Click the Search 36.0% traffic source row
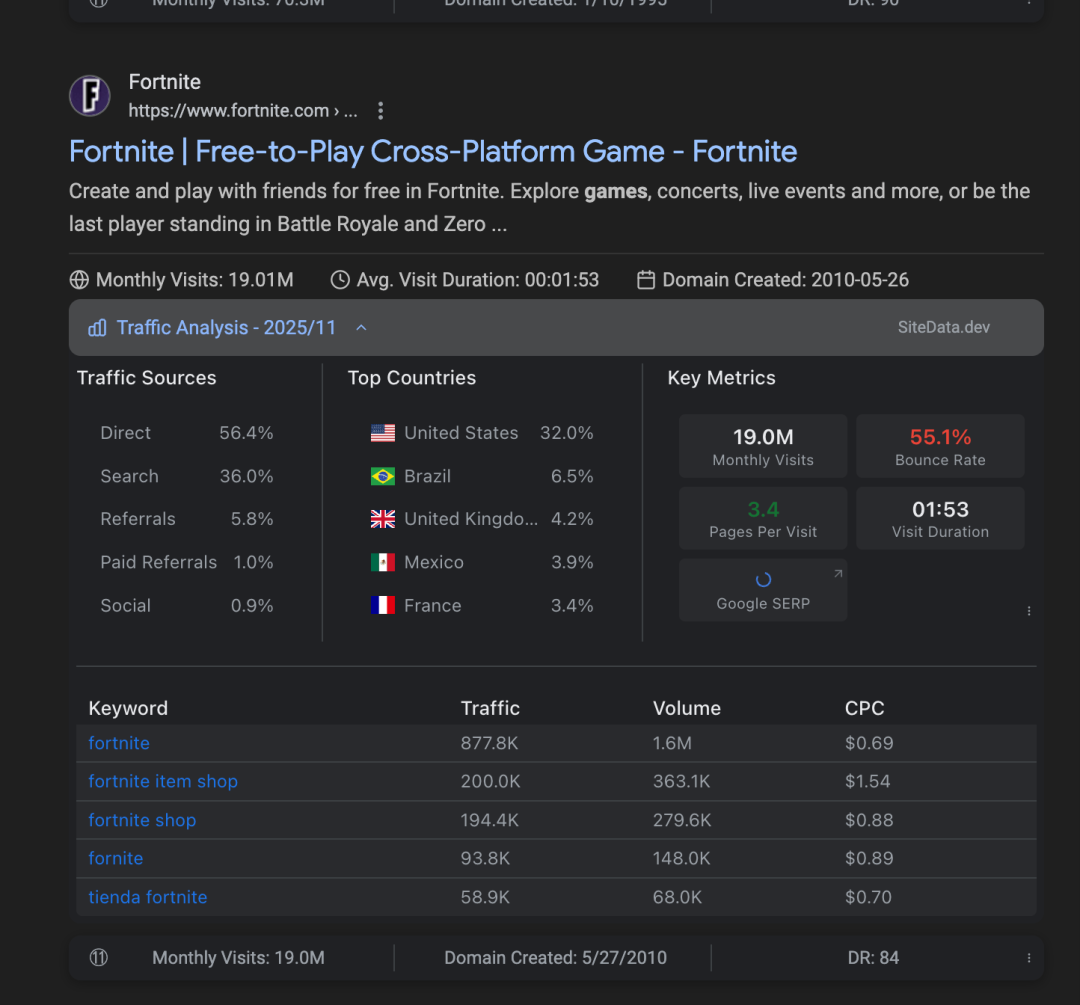Screen dimensions: 1080x1005 click(x=187, y=476)
